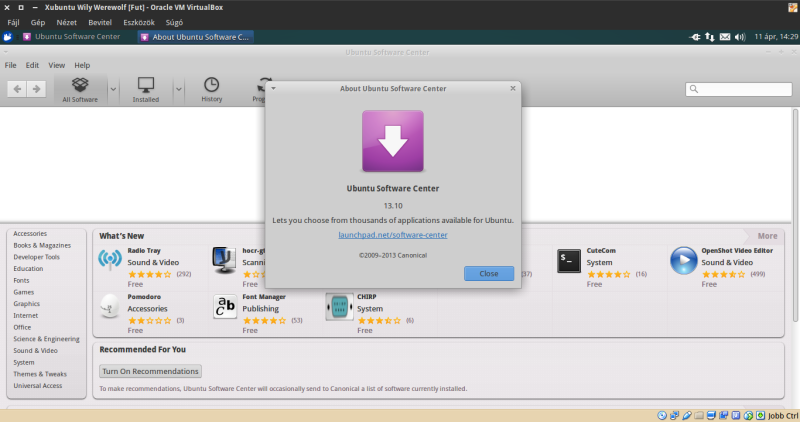Switch to Ubuntu Software Center taskbar item
The image size is (800, 422).
click(71, 37)
